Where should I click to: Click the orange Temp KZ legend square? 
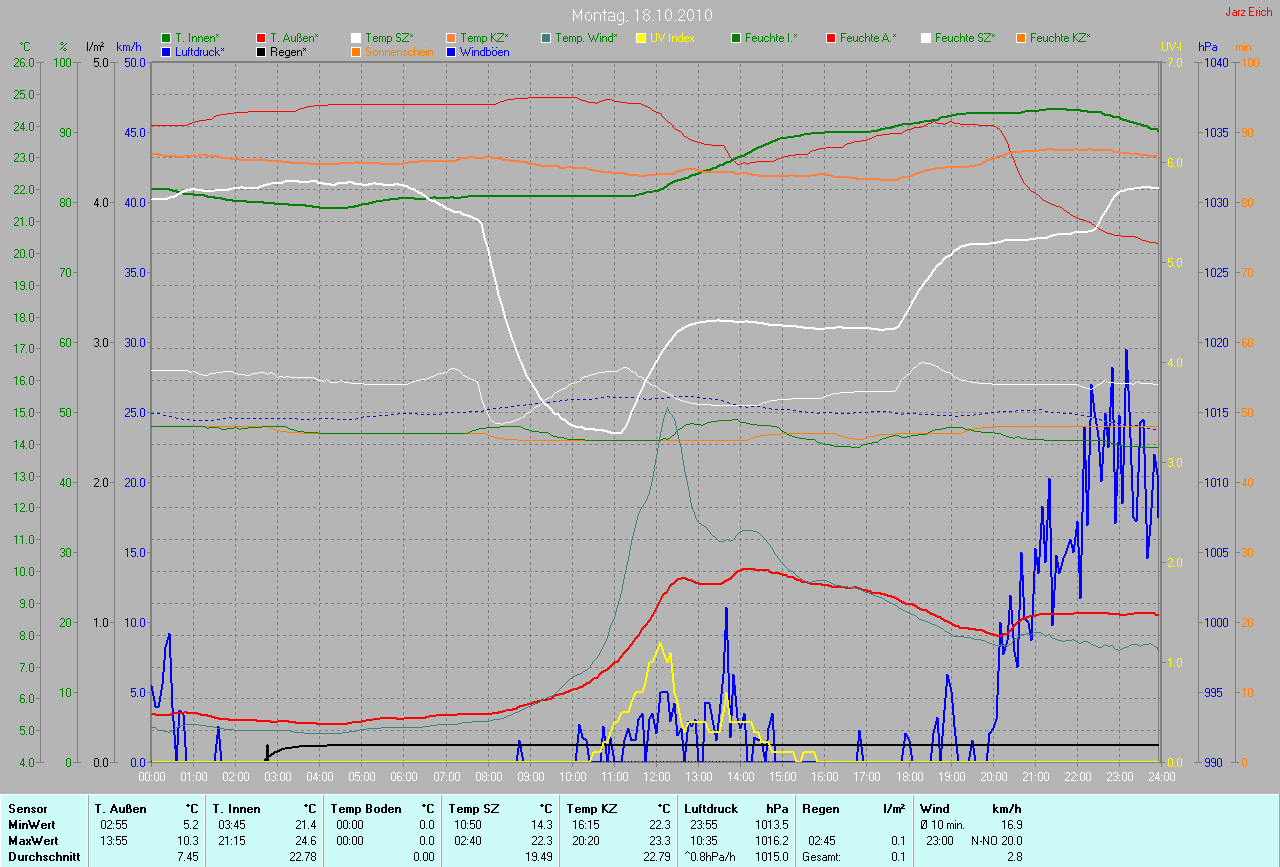(x=451, y=38)
